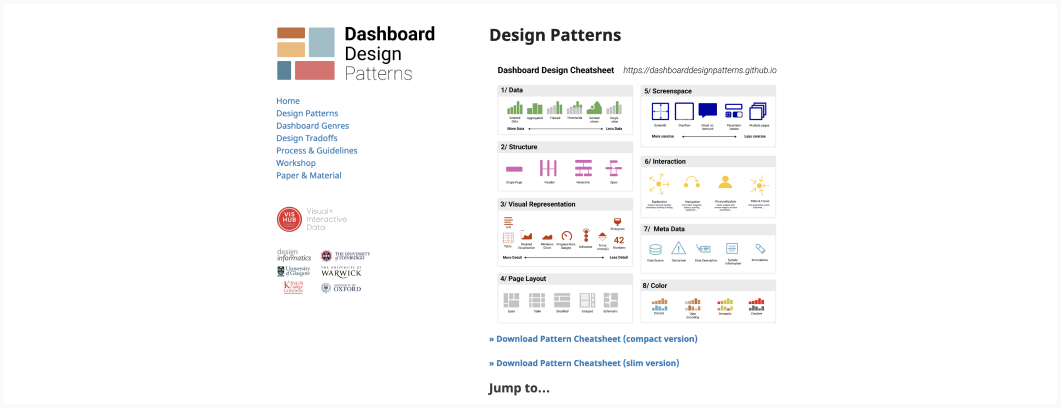Download Pattern Cheatsheet compact version

(x=593, y=339)
